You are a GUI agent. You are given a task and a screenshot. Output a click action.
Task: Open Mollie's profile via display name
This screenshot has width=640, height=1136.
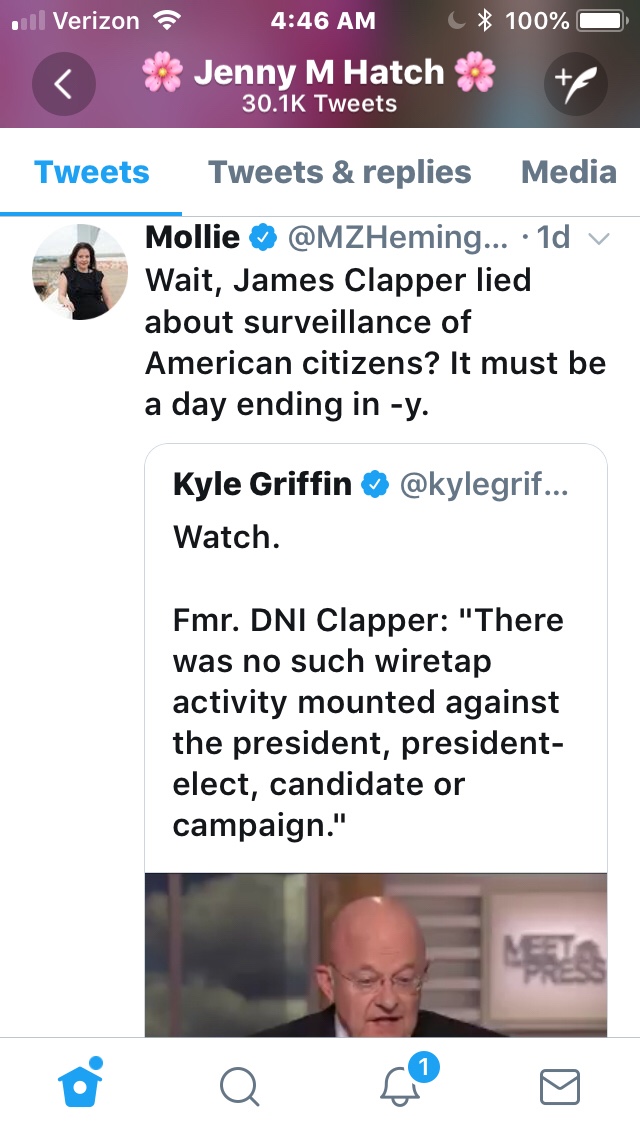point(193,238)
